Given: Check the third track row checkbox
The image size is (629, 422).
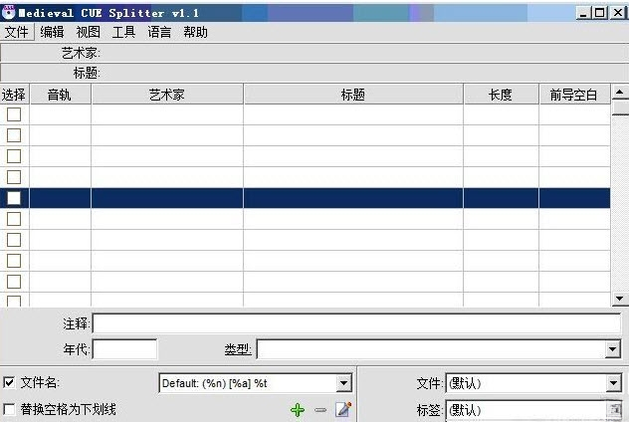Looking at the screenshot, I should (x=14, y=156).
